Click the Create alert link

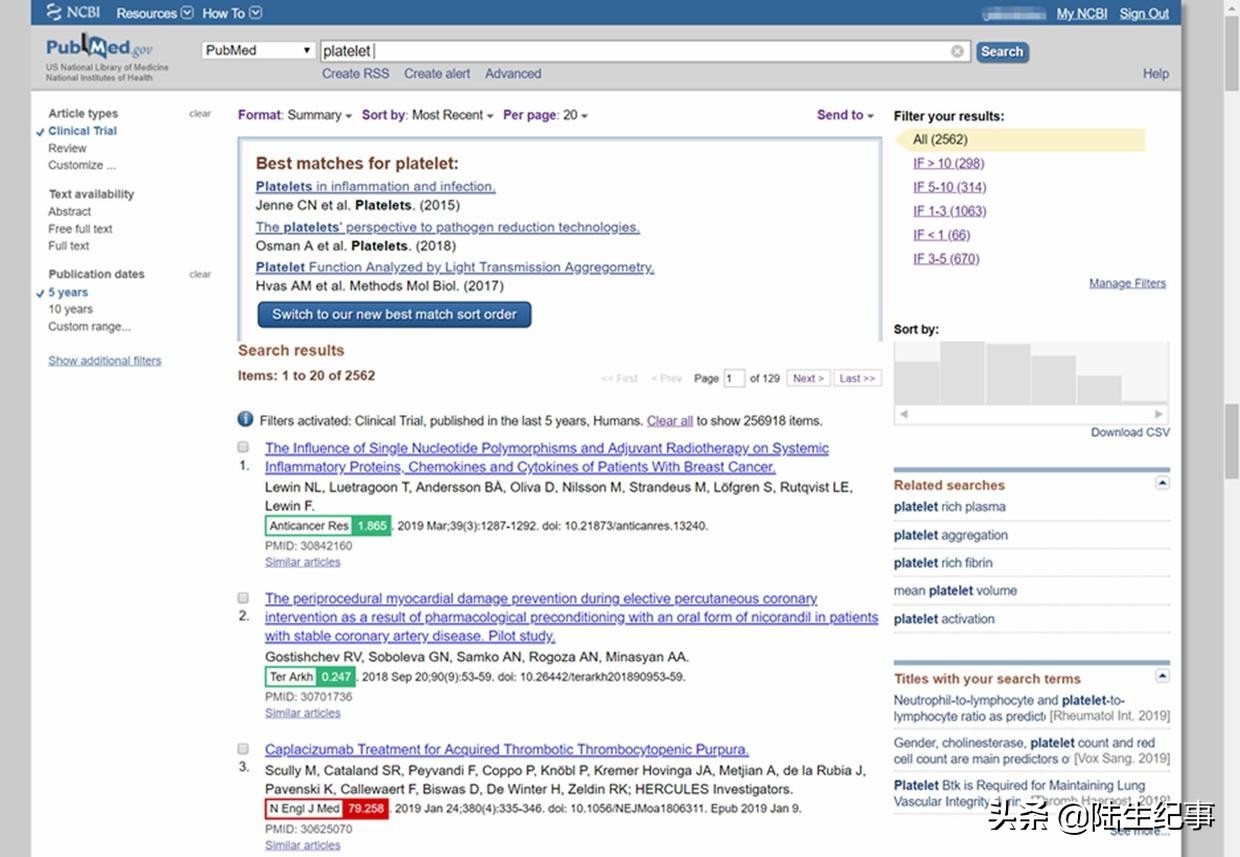[437, 74]
